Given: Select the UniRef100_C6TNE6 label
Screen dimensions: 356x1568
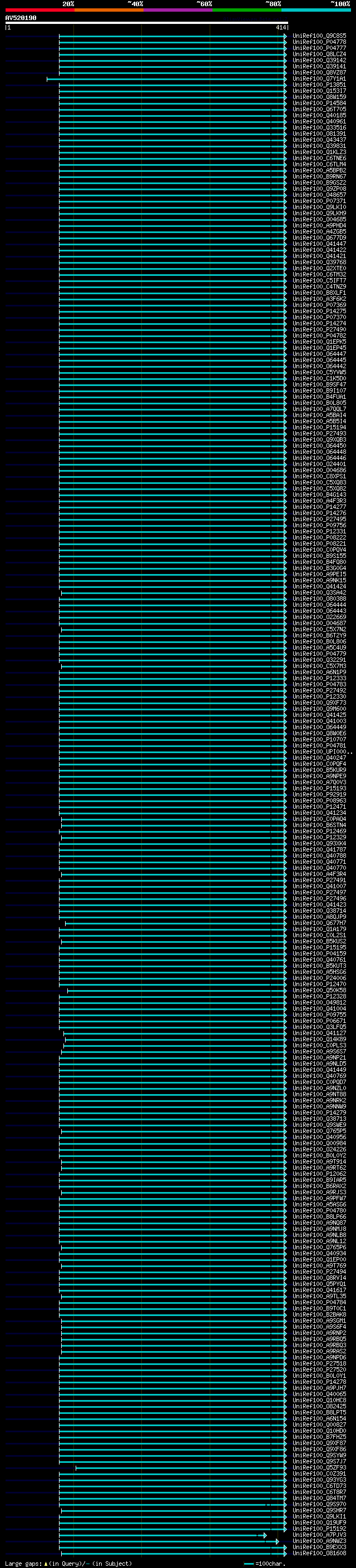Looking at the screenshot, I should tap(319, 159).
